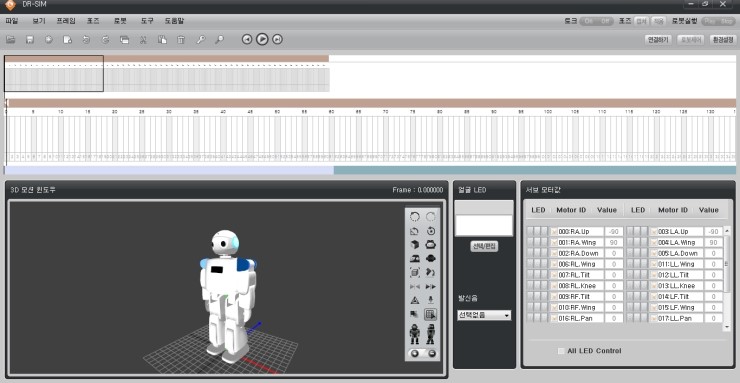Select the front-facing robot figure icon
Image resolution: width=740 pixels, height=383 pixels.
[415, 334]
